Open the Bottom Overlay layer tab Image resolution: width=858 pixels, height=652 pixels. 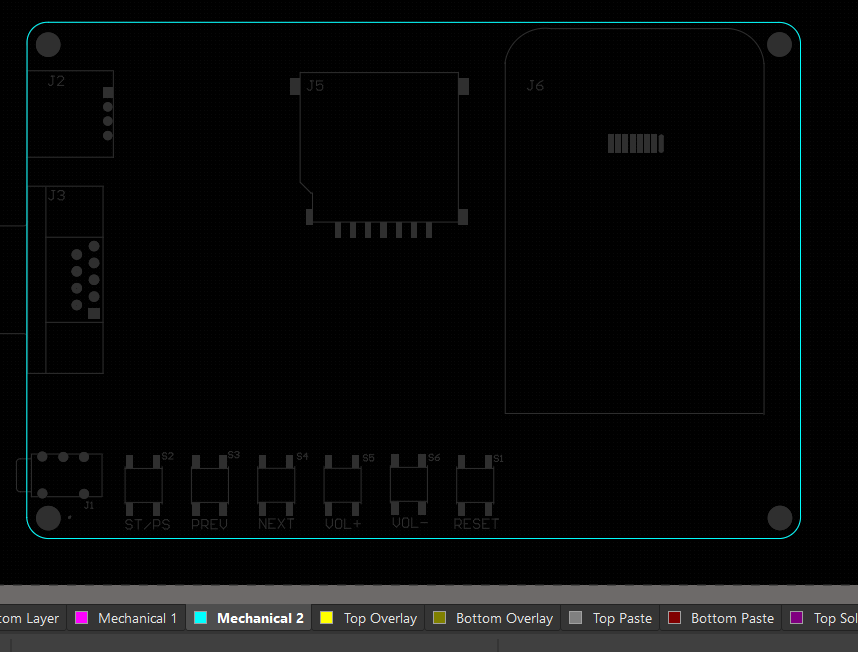click(502, 618)
